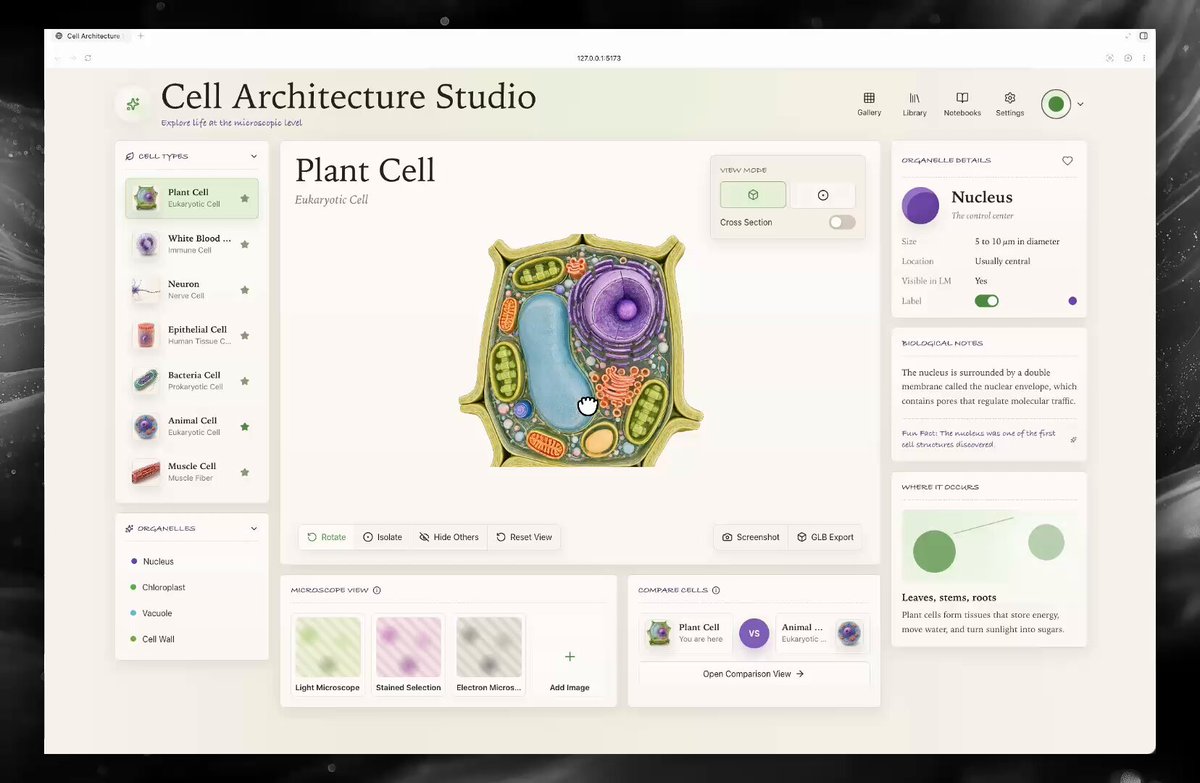Screen dimensions: 1200x783
Task: Take a Screenshot of the model
Action: click(751, 537)
